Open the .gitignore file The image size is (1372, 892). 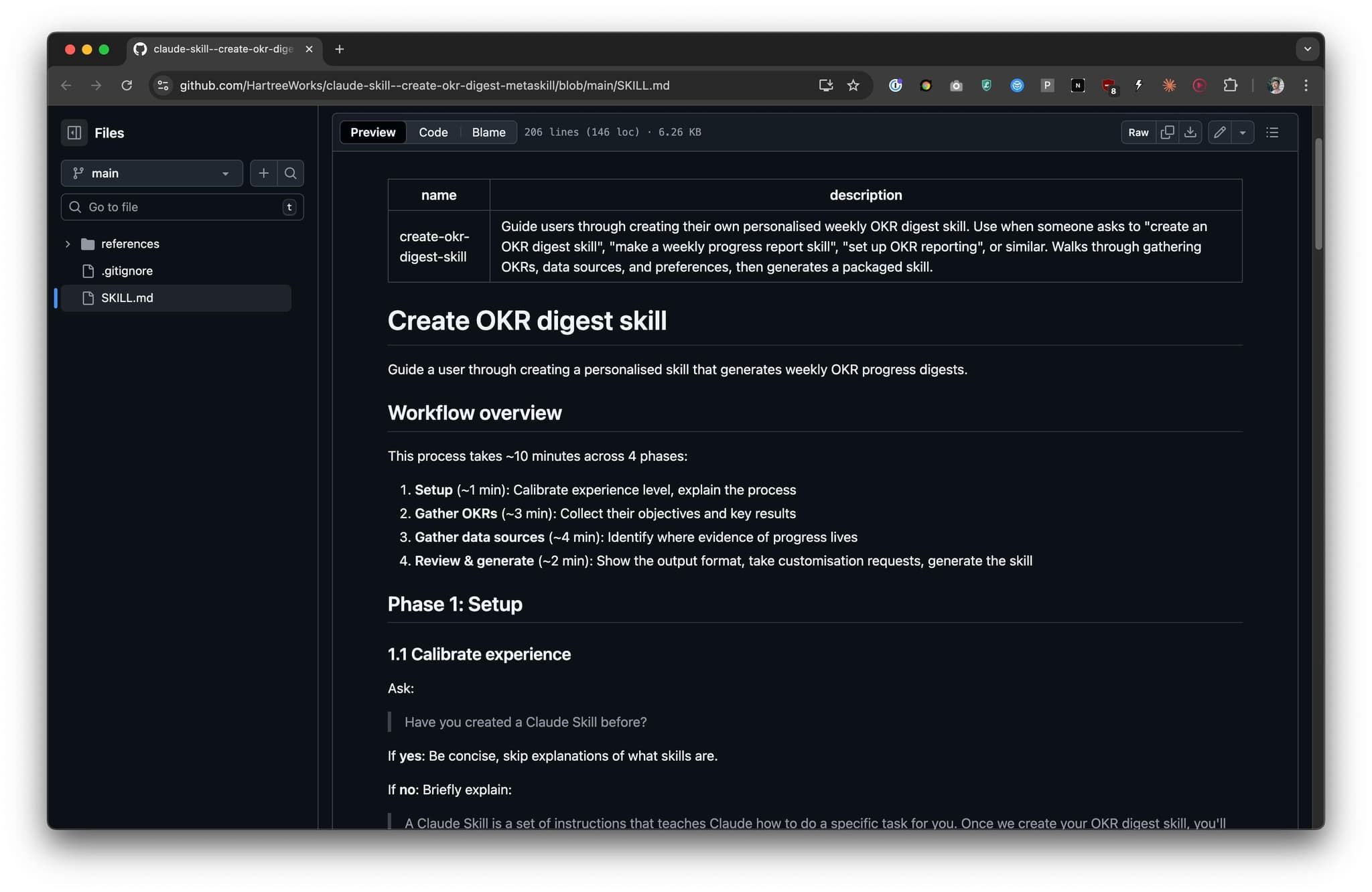(127, 271)
